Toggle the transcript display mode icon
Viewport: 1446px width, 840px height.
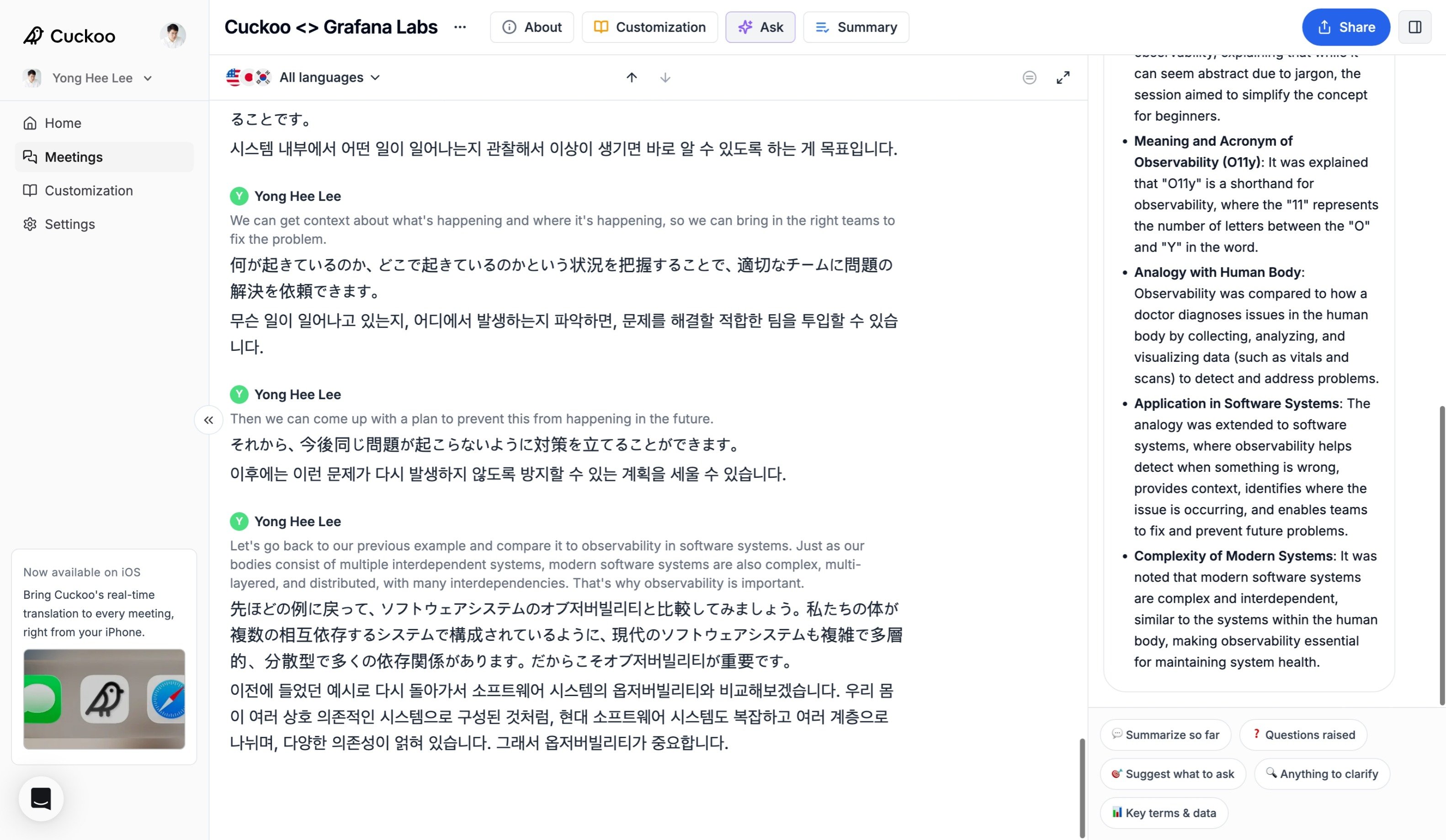(x=1029, y=77)
